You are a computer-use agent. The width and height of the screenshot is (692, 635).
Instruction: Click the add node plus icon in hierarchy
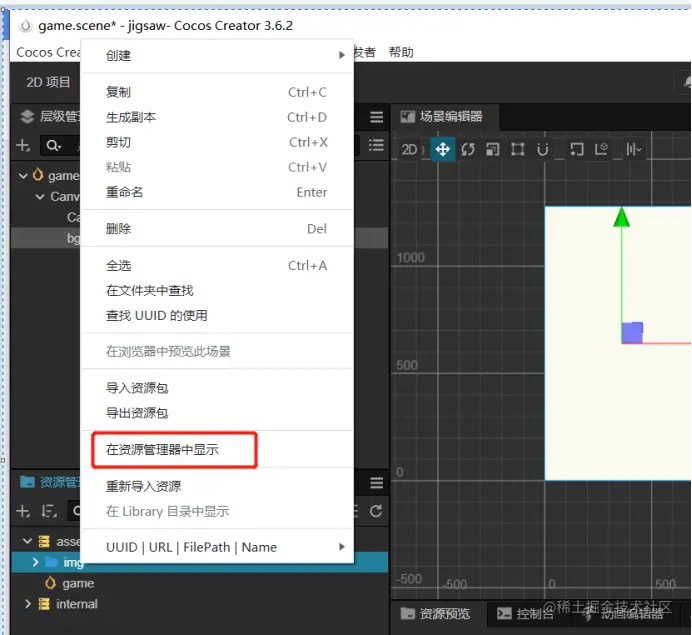pyautogui.click(x=23, y=145)
